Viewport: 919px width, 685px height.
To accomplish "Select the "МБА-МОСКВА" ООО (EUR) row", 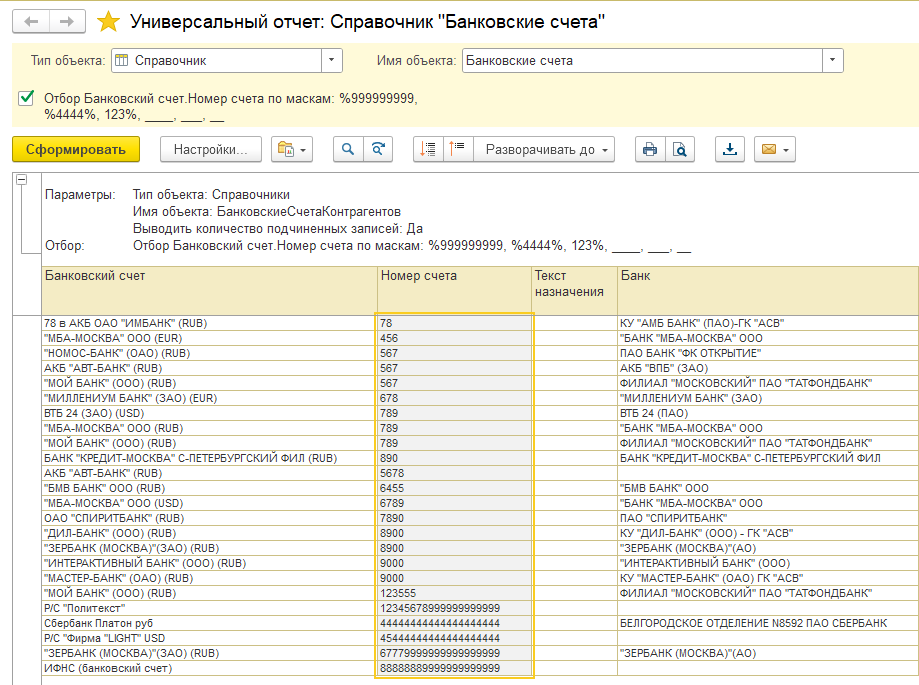I will click(209, 338).
